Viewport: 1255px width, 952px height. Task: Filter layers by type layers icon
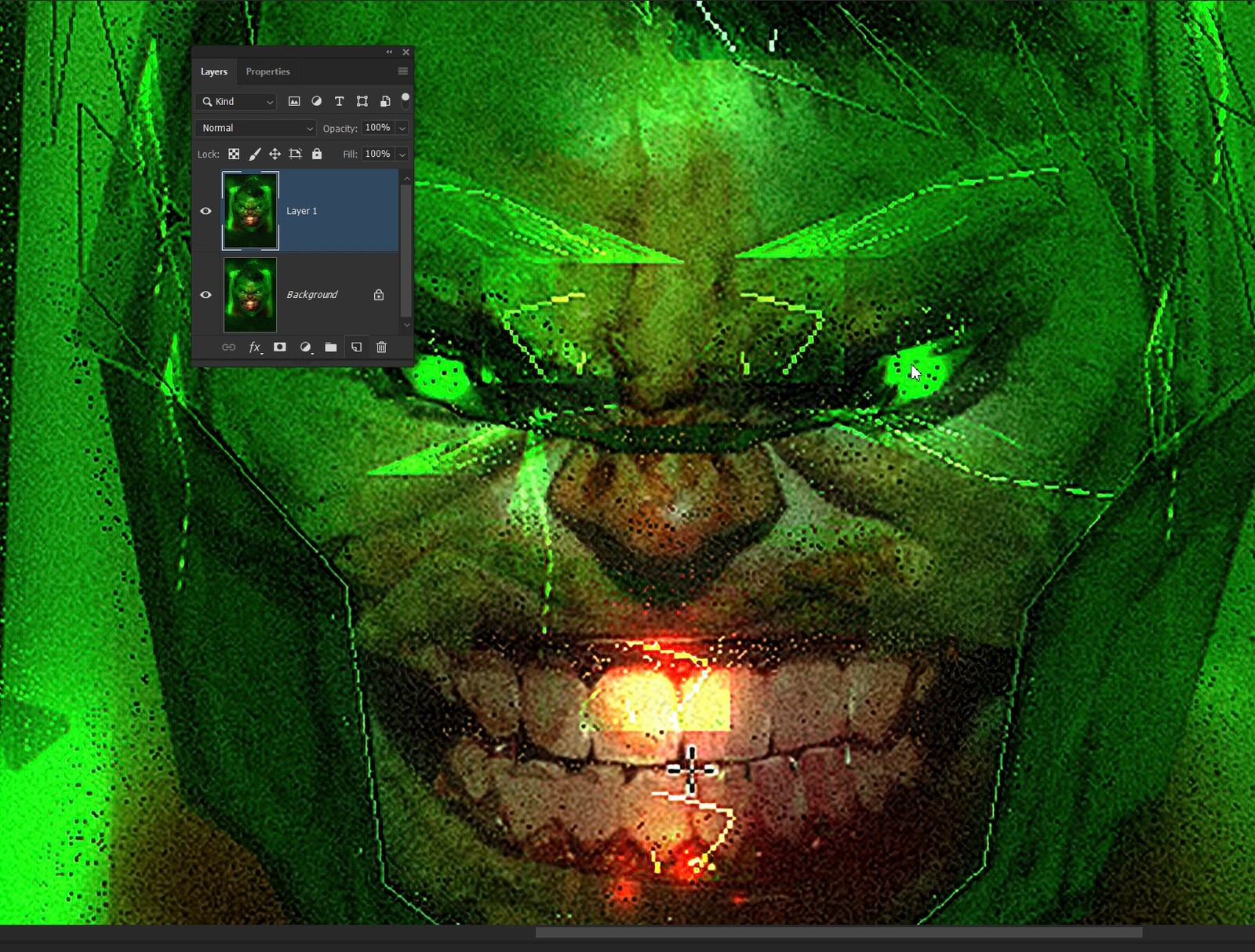click(x=340, y=101)
